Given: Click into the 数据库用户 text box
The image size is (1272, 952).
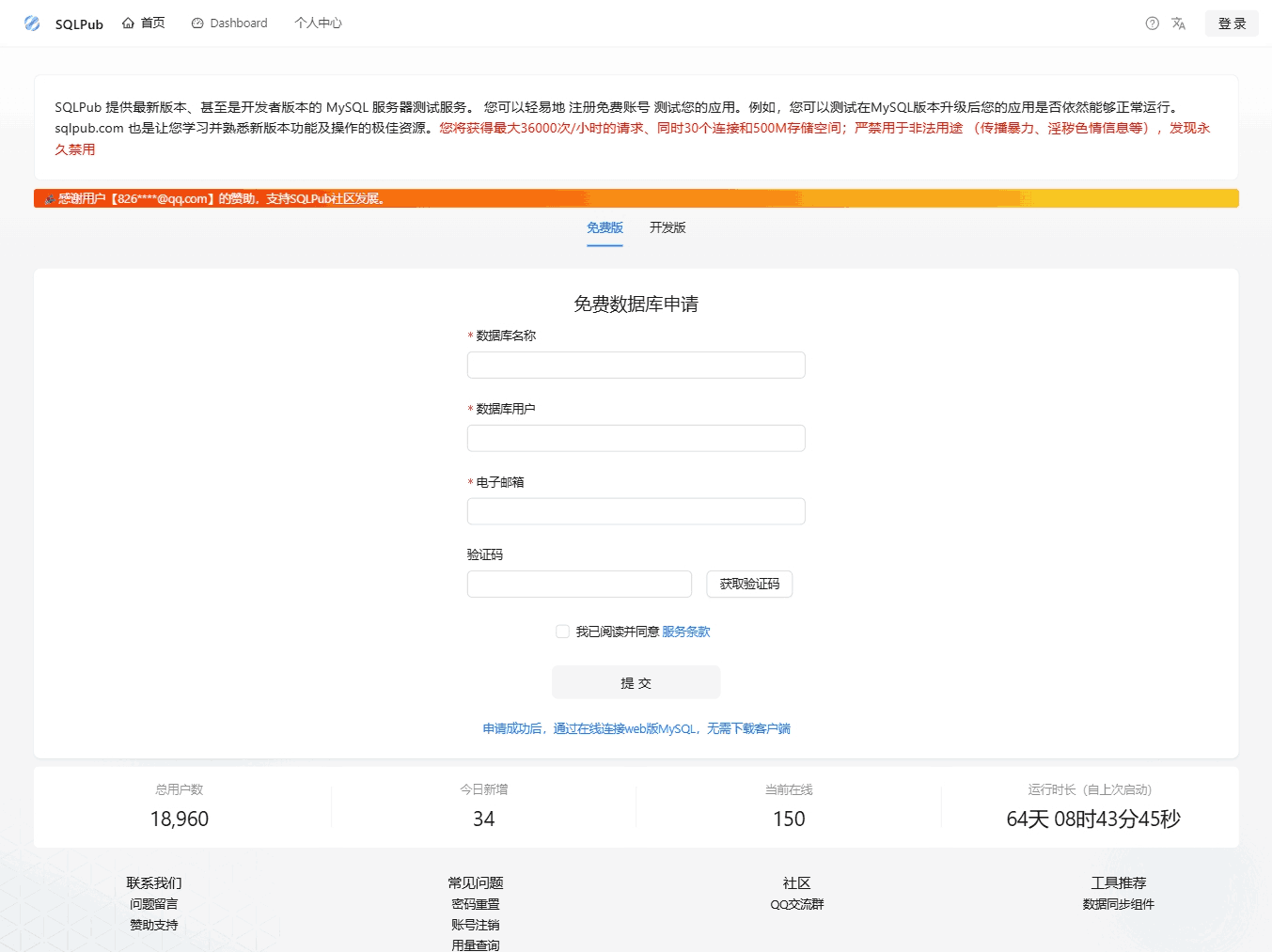Looking at the screenshot, I should coord(636,438).
